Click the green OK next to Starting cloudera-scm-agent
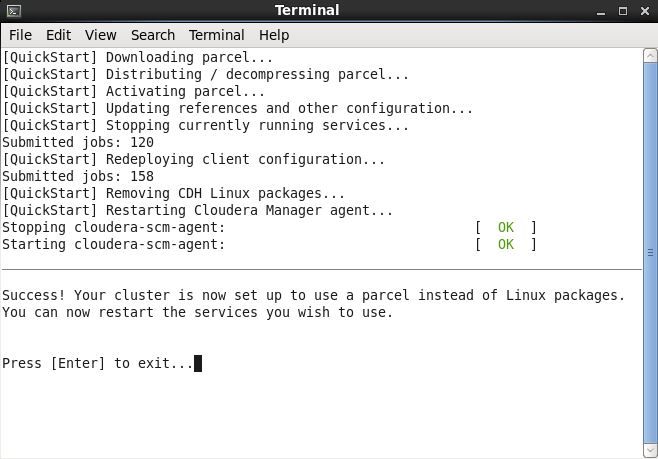This screenshot has height=459, width=658. click(x=506, y=244)
